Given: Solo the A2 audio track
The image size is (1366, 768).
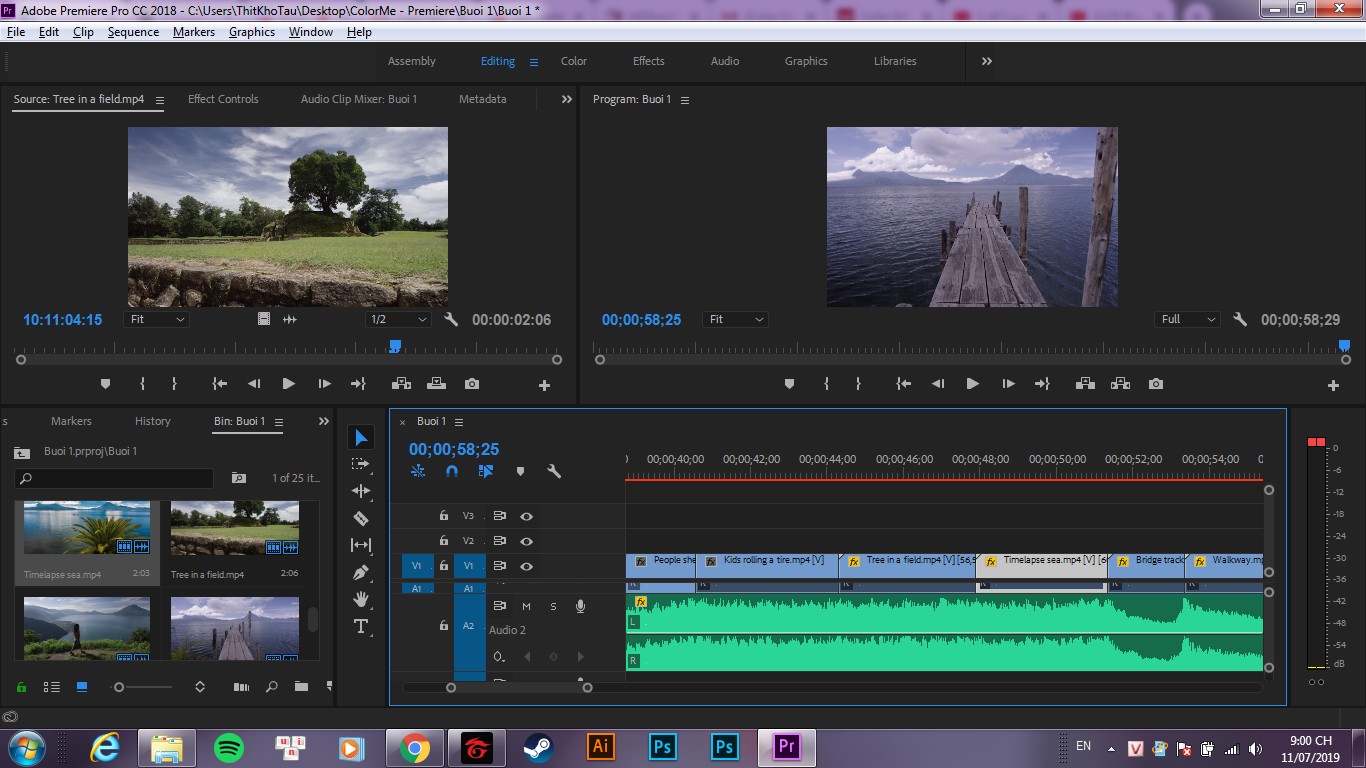Looking at the screenshot, I should point(553,606).
